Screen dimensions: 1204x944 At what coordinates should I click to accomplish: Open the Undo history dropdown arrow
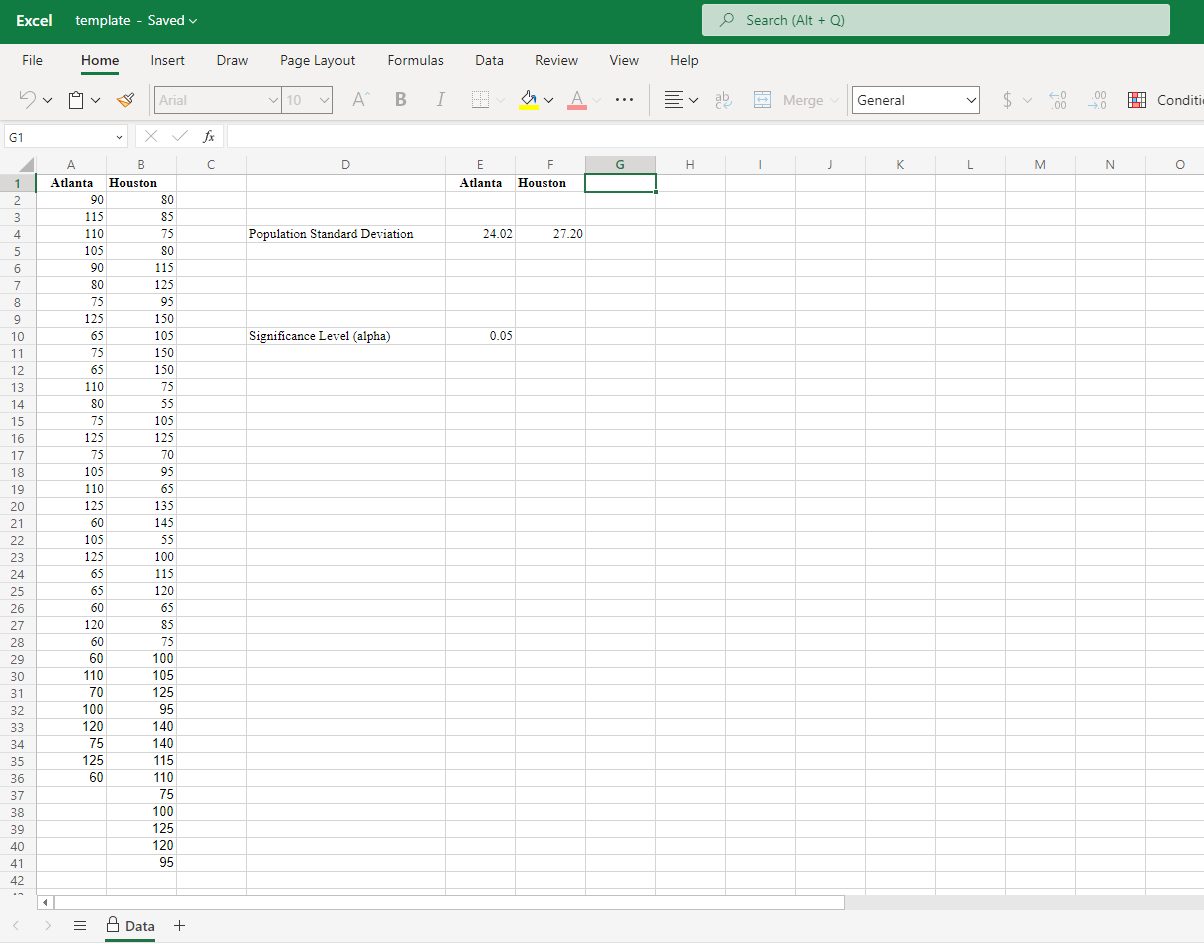tap(47, 101)
